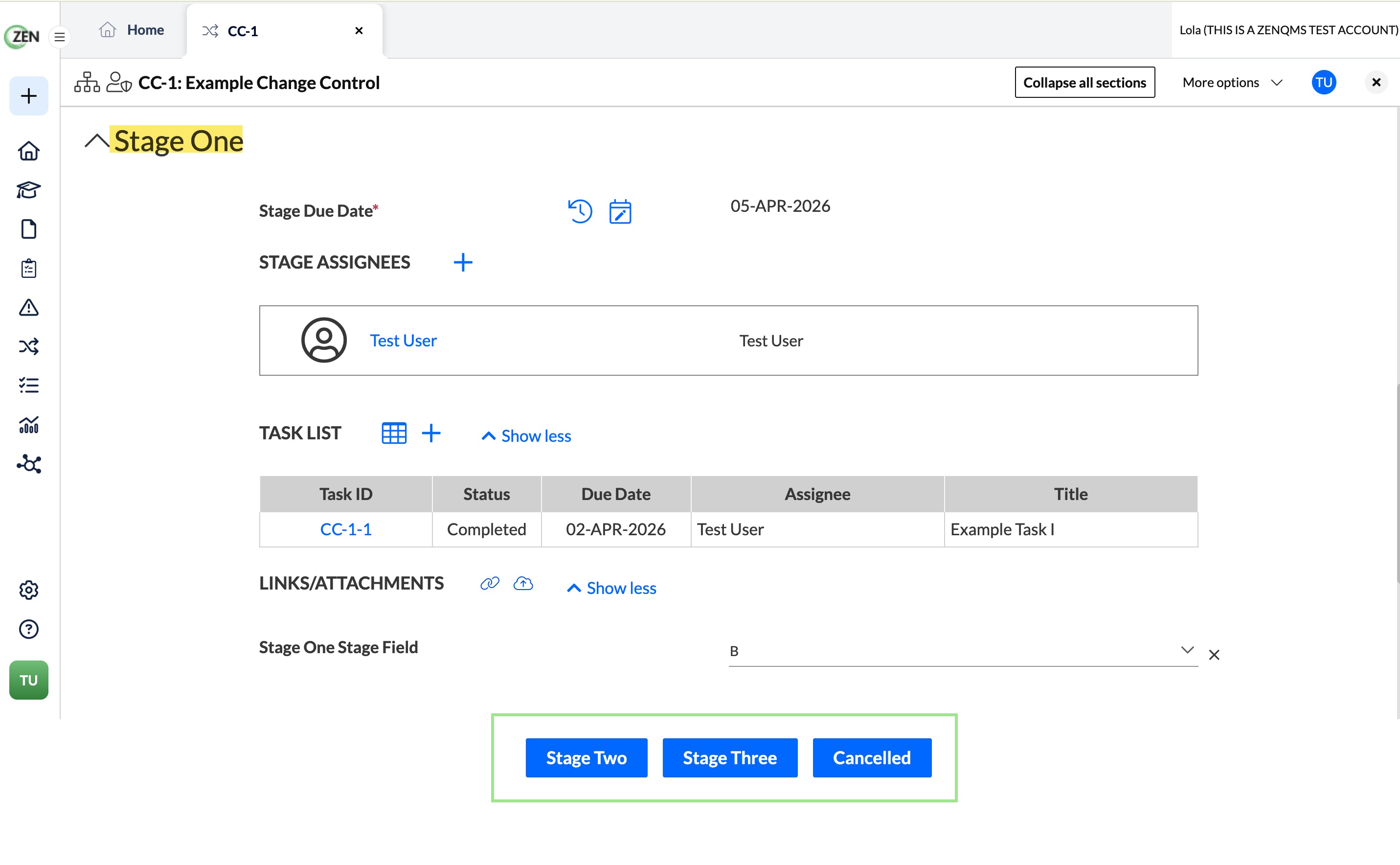Image resolution: width=1400 pixels, height=865 pixels.
Task: Click the blue plus create button in sidebar
Action: click(x=28, y=95)
